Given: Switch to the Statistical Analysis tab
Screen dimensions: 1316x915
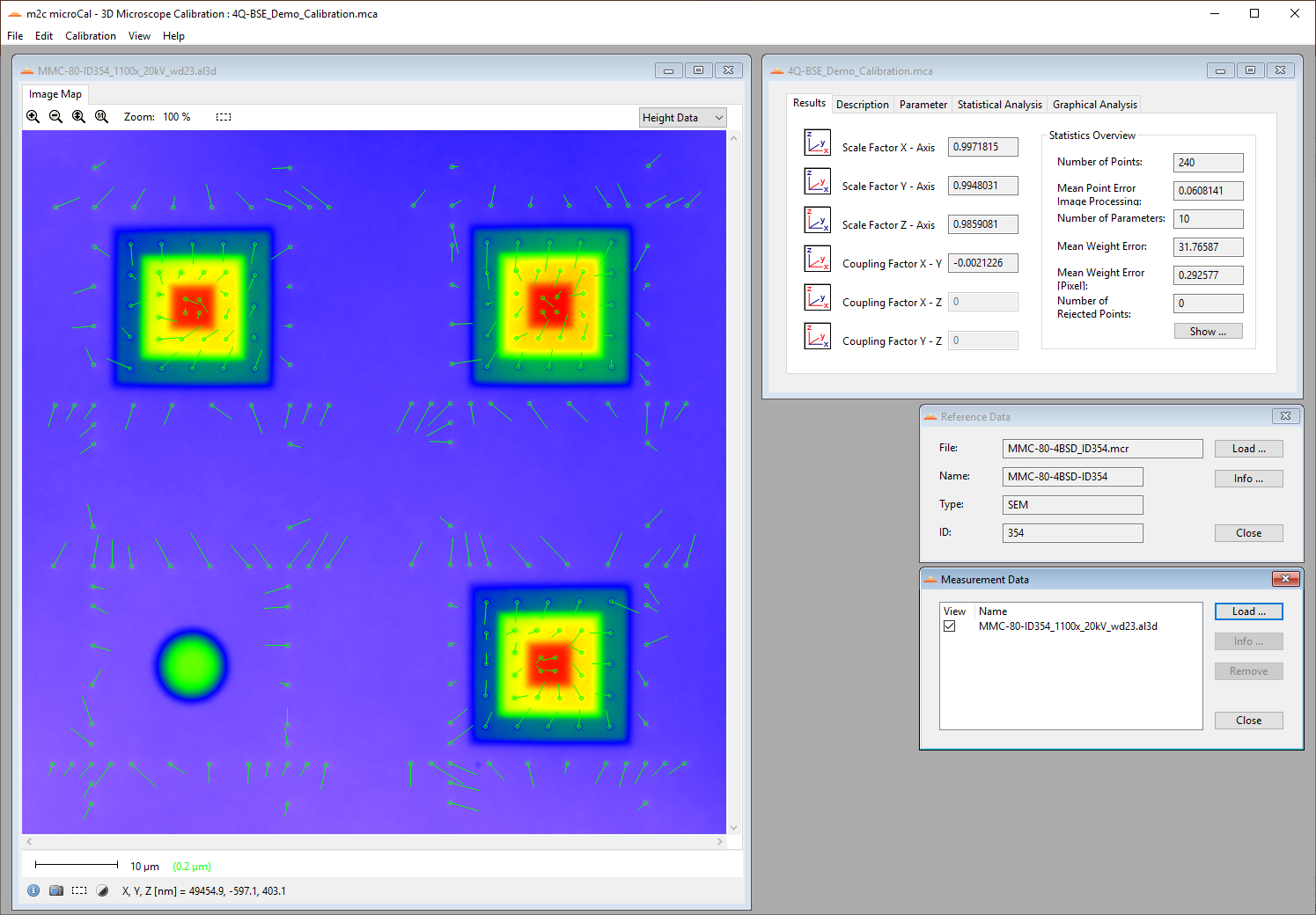Looking at the screenshot, I should tap(999, 105).
